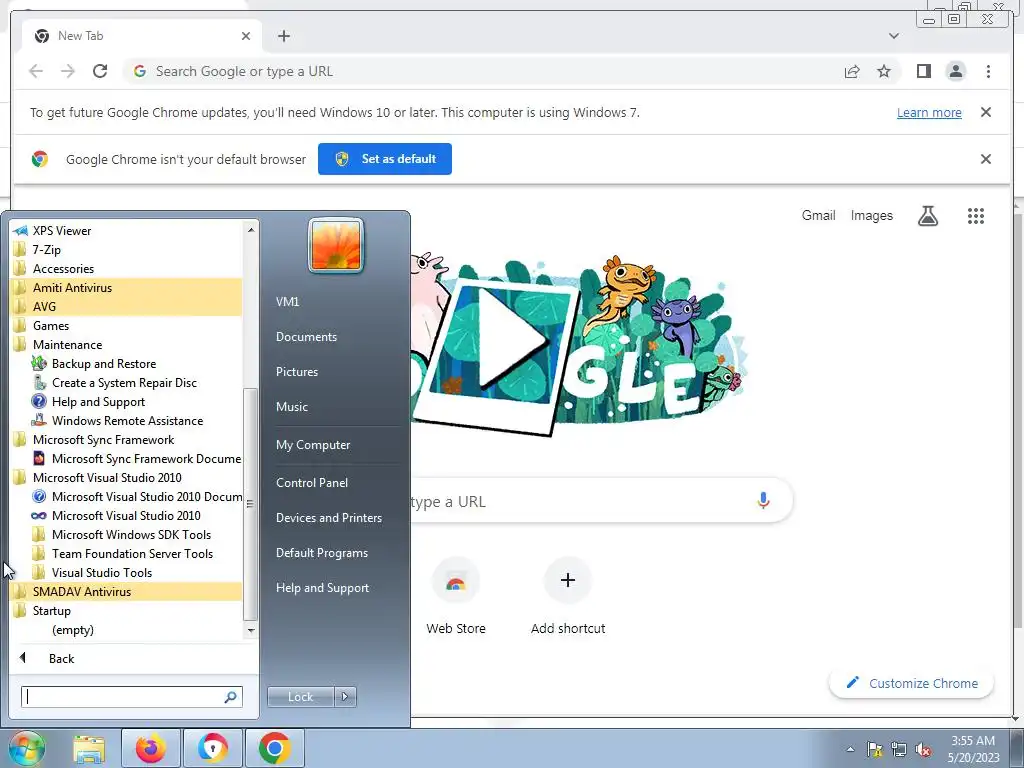Share this page using the share icon
The width and height of the screenshot is (1024, 768).
point(852,71)
